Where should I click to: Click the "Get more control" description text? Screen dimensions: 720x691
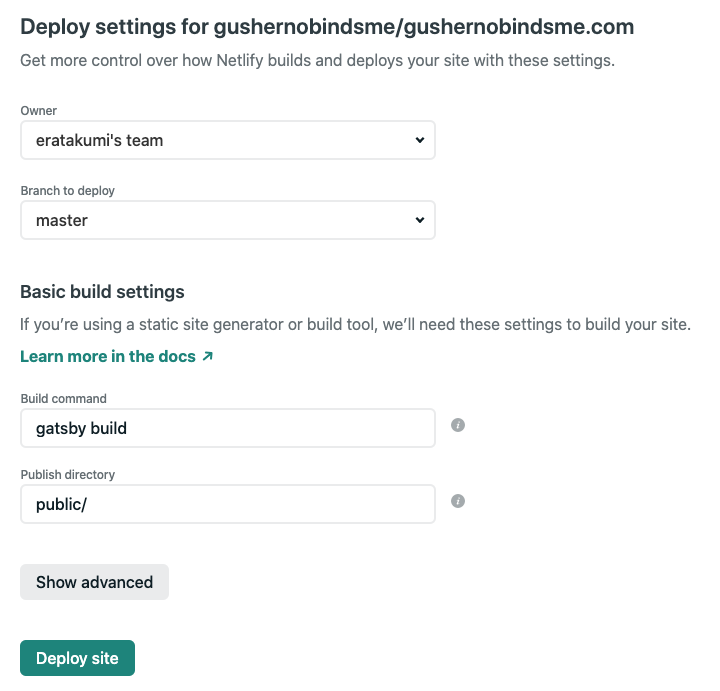[317, 60]
